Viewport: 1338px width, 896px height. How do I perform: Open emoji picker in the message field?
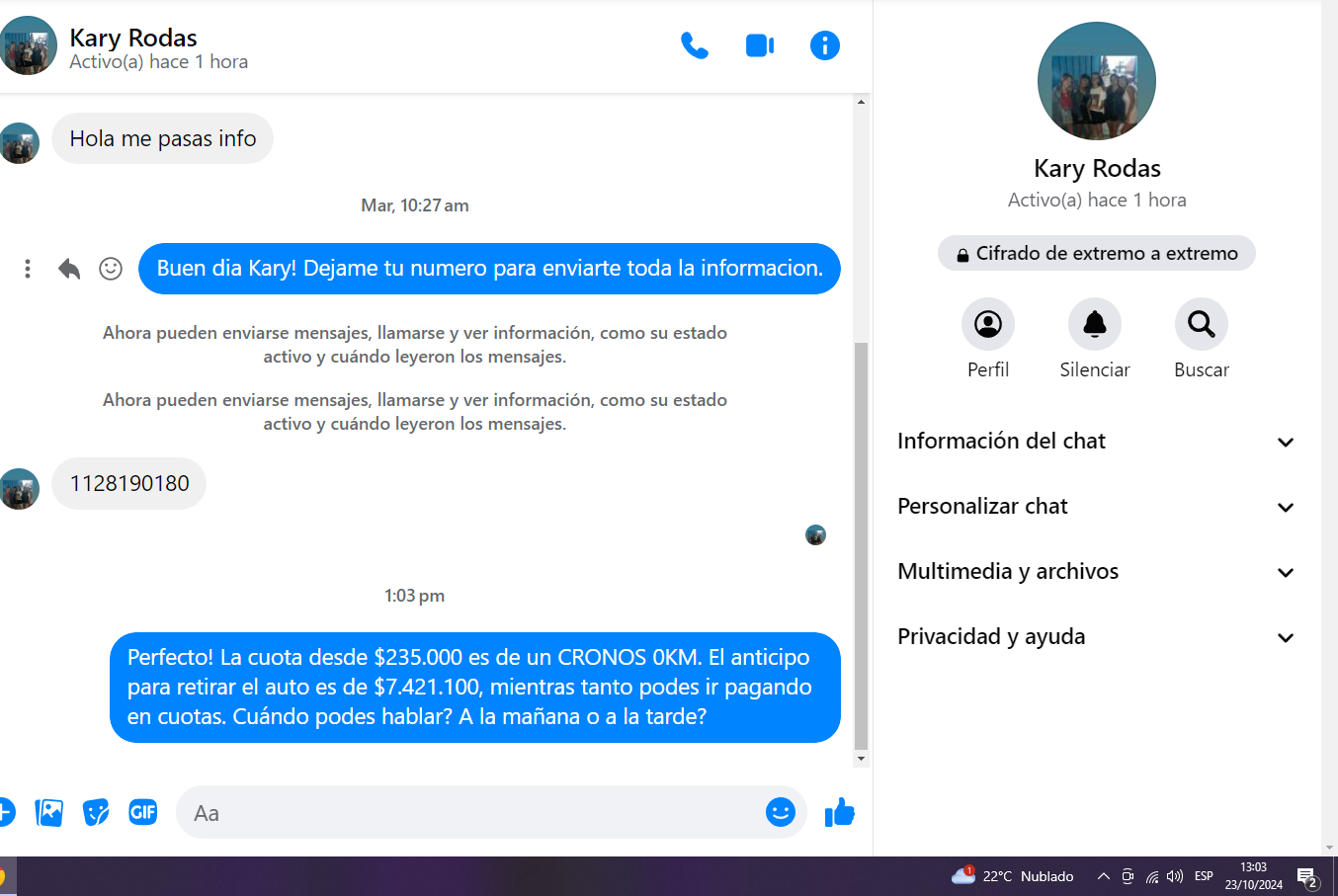[x=780, y=812]
